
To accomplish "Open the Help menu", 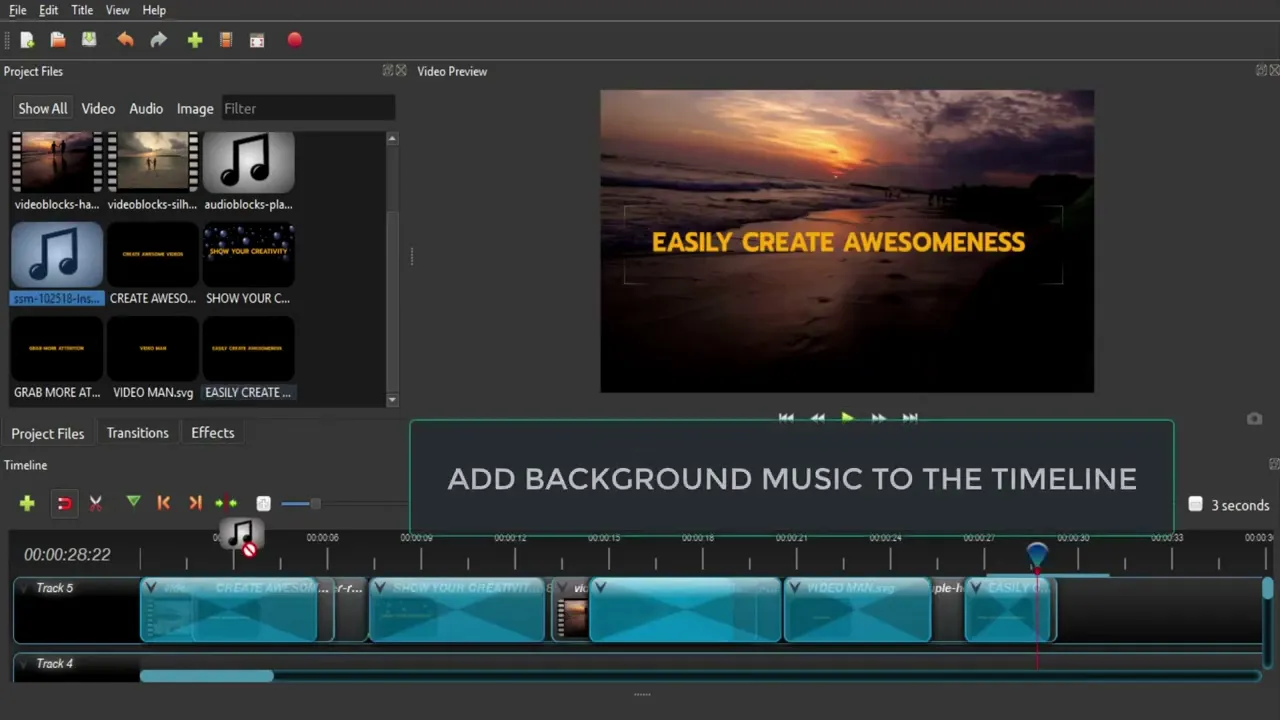I will 154,10.
